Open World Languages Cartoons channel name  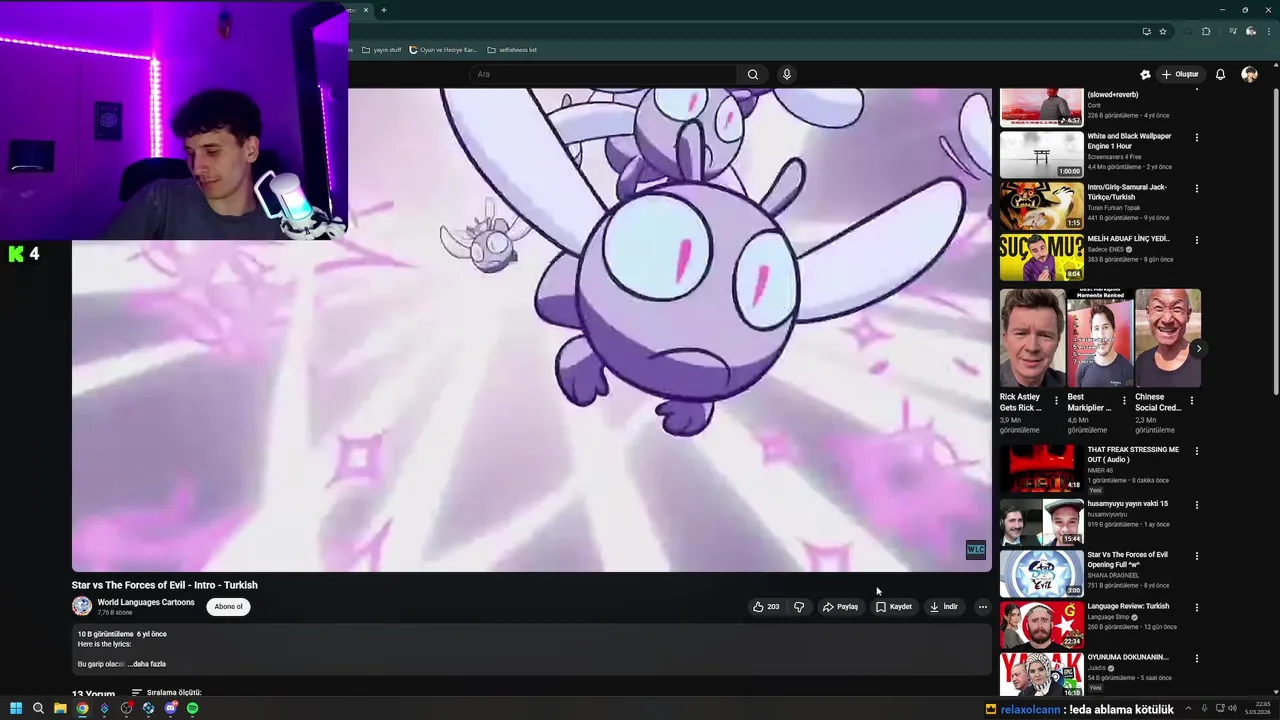click(x=146, y=602)
